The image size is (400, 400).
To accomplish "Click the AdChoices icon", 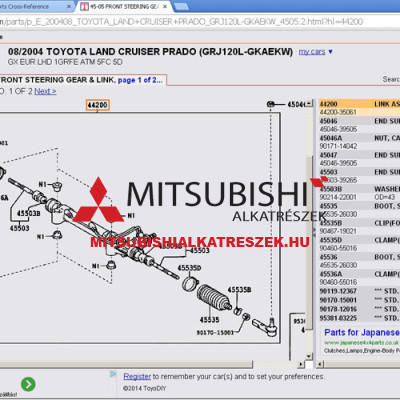I will pyautogui.click(x=113, y=374).
